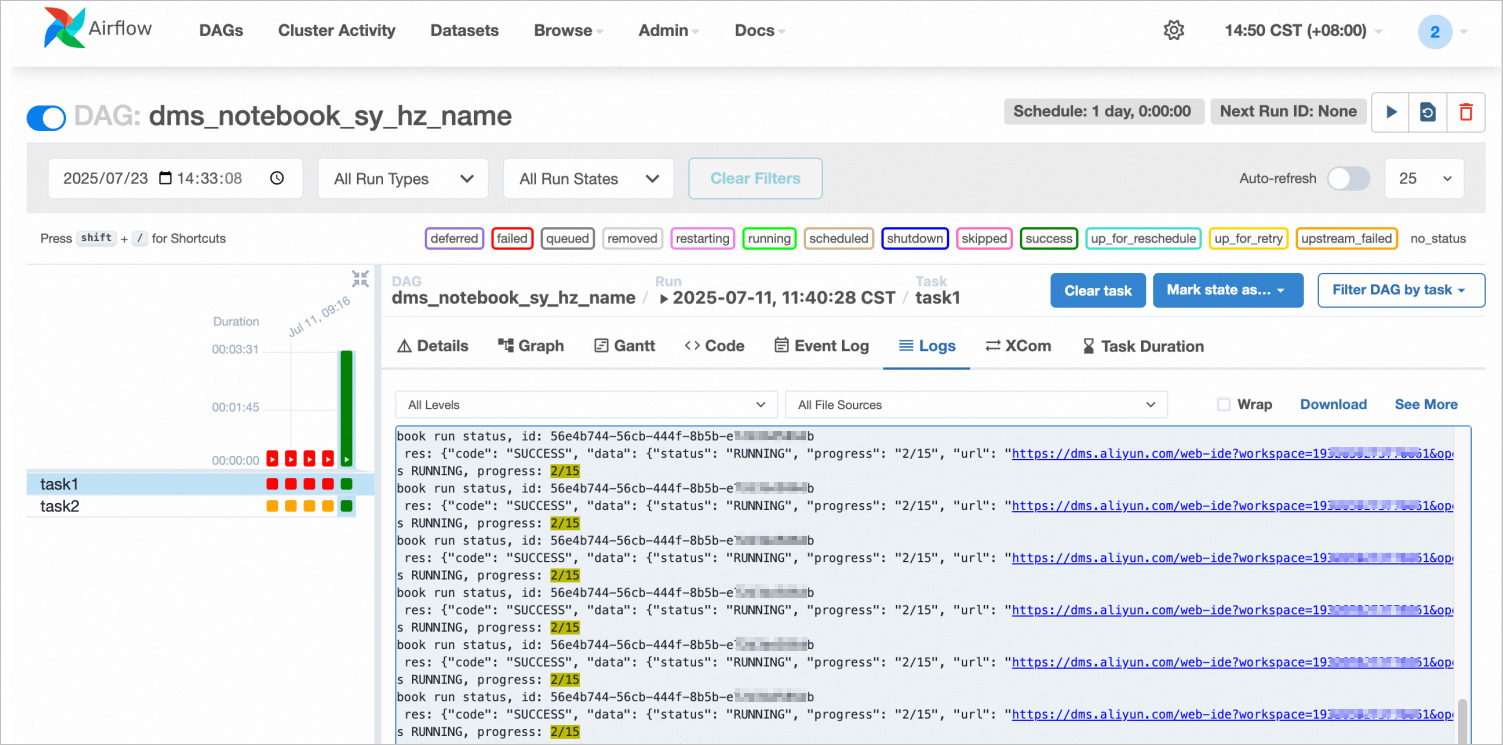Select the leftmost red failed run bar
The image size is (1503, 745).
coord(272,458)
